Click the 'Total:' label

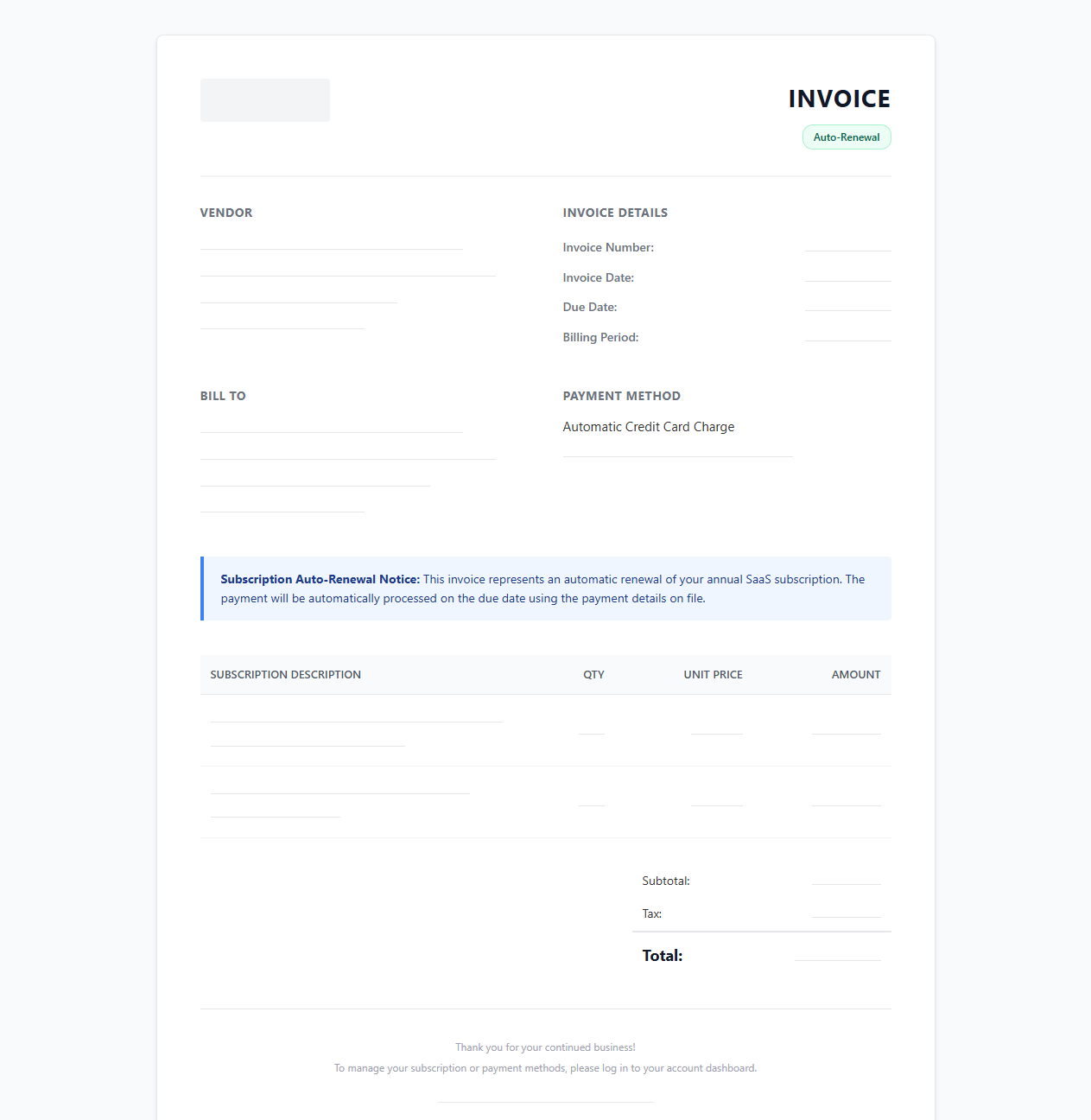tap(663, 956)
